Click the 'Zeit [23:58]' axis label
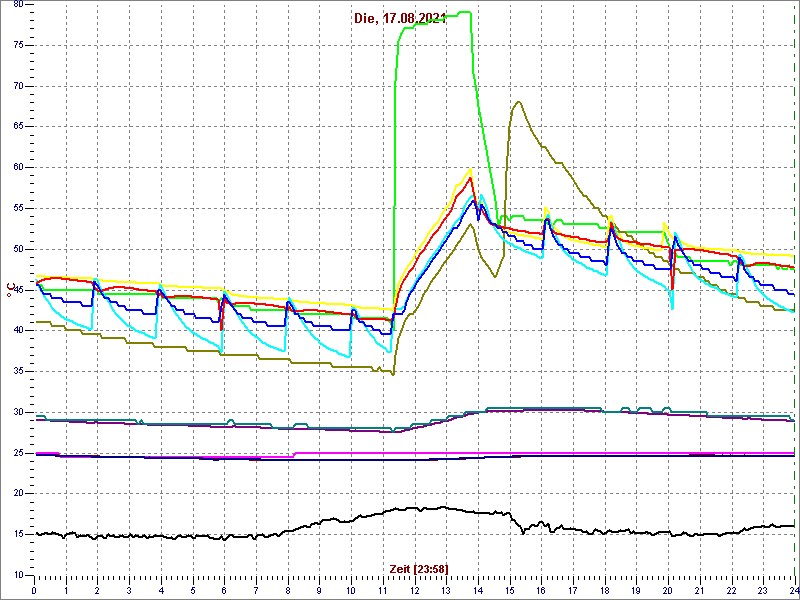 [x=419, y=568]
